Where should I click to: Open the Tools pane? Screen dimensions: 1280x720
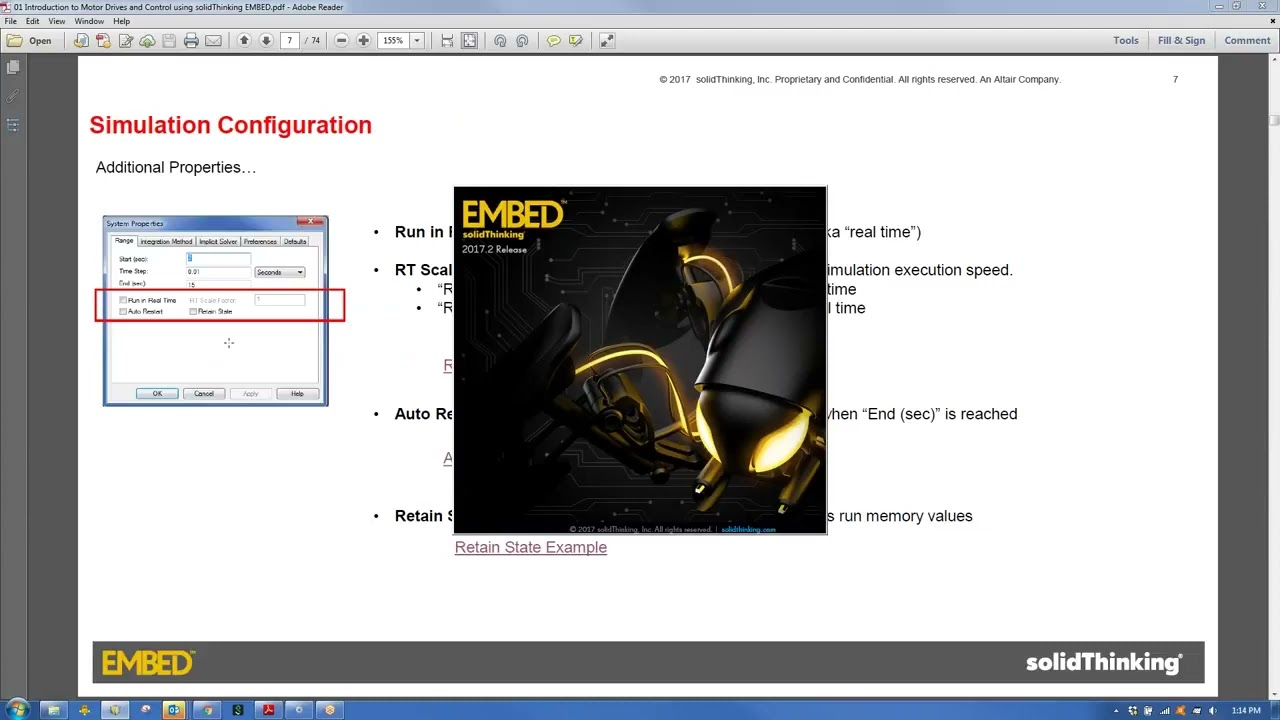click(x=1126, y=41)
